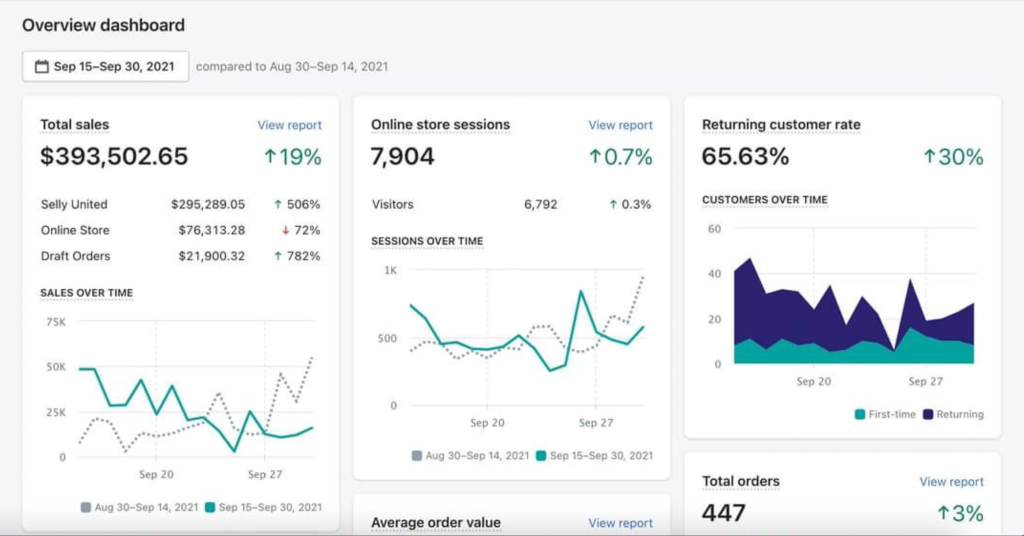Click the calendar icon in date button

tap(41, 67)
